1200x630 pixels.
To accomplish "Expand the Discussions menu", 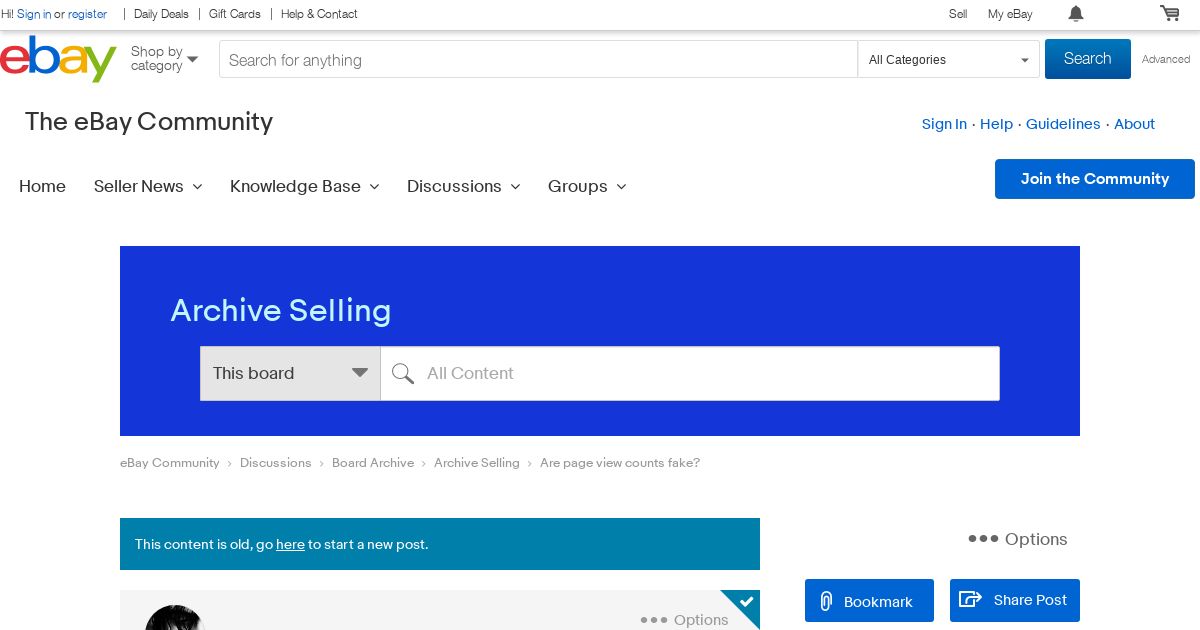I will (x=464, y=186).
